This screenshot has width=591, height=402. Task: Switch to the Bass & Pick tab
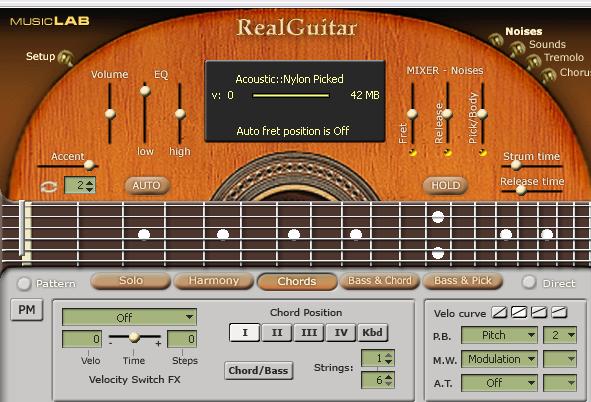(463, 281)
